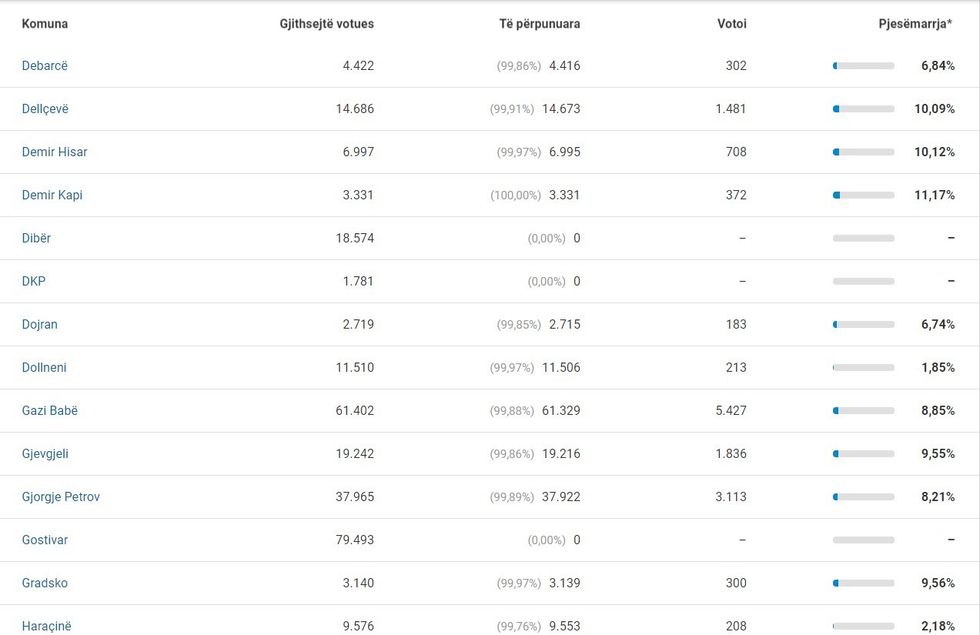980x635 pixels.
Task: Click the Demir Hisar link
Action: pyautogui.click(x=54, y=152)
